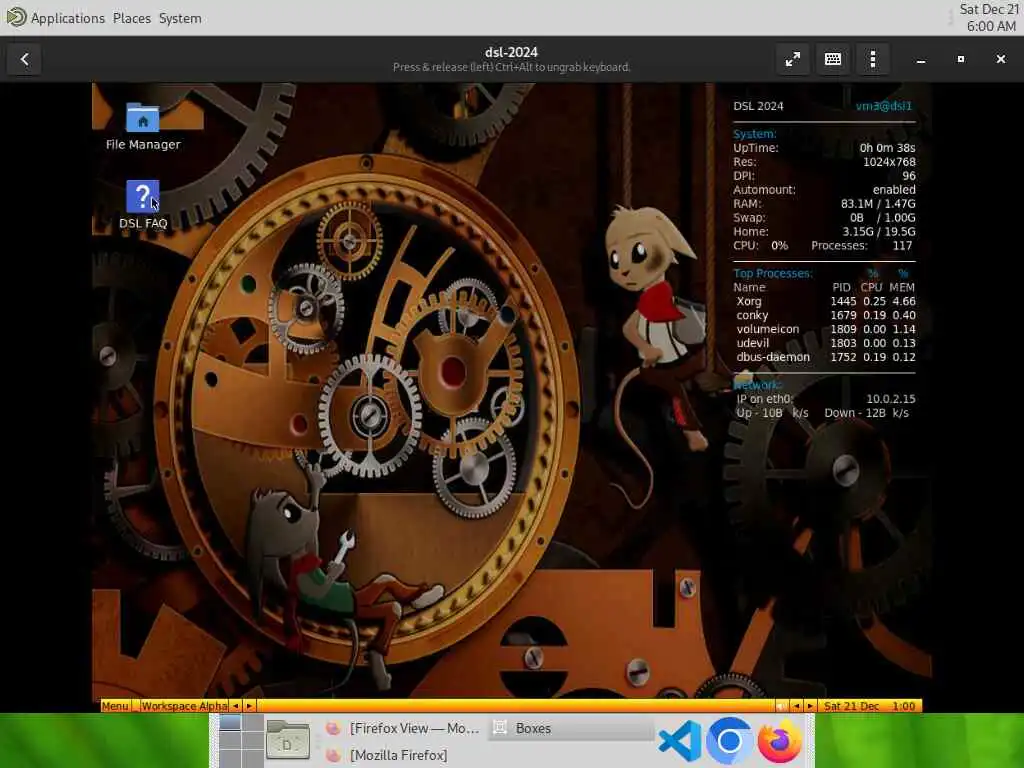Click the DSL taskbar date and time
Viewport: 1024px width, 768px height.
(869, 706)
